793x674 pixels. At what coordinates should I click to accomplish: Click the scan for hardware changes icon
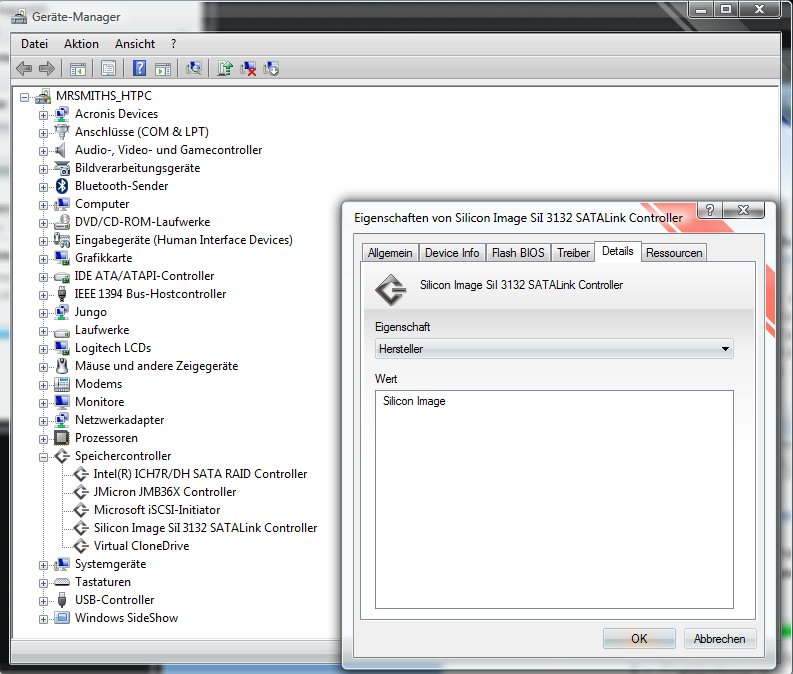point(194,68)
